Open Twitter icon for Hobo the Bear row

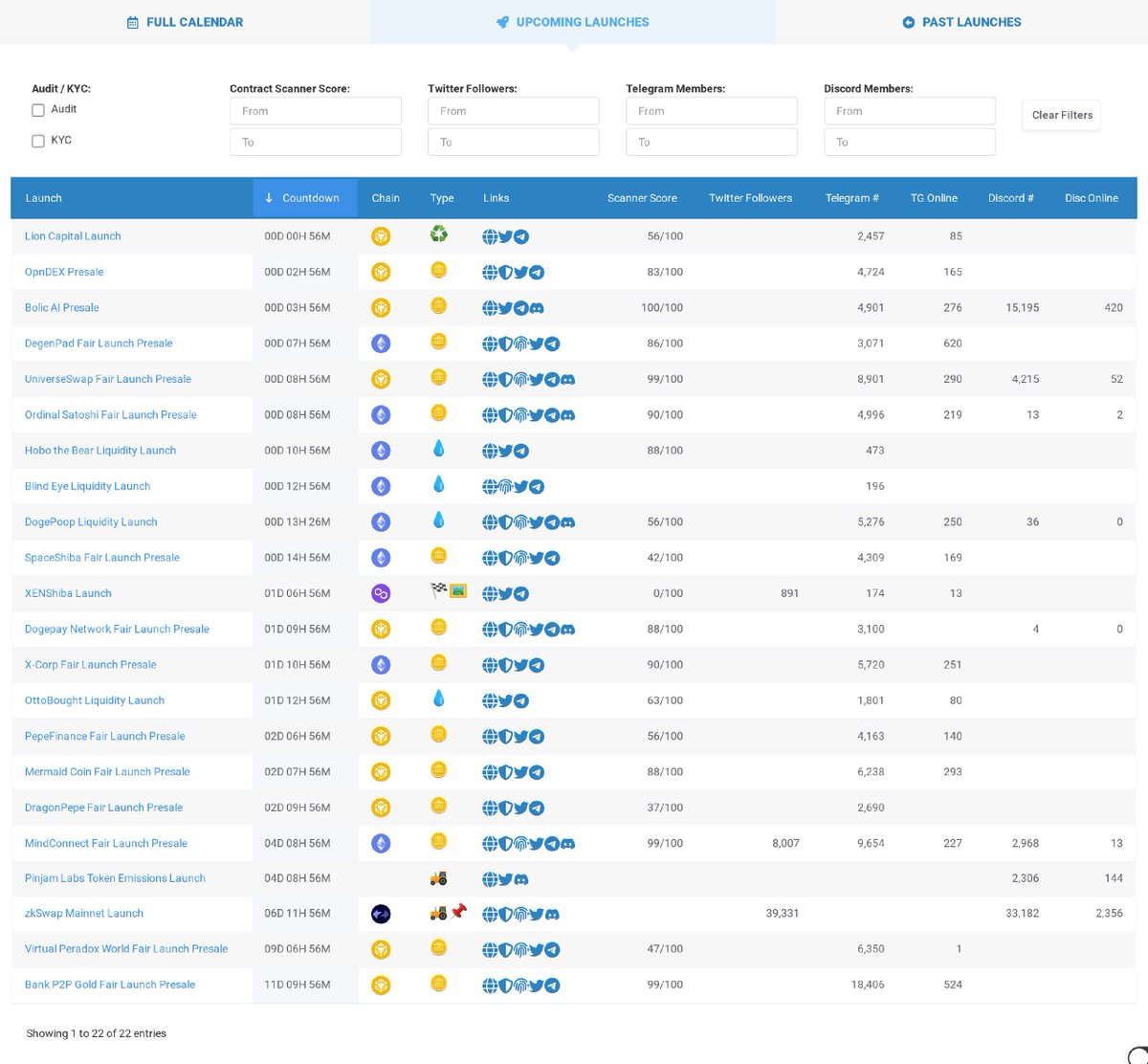[x=505, y=450]
